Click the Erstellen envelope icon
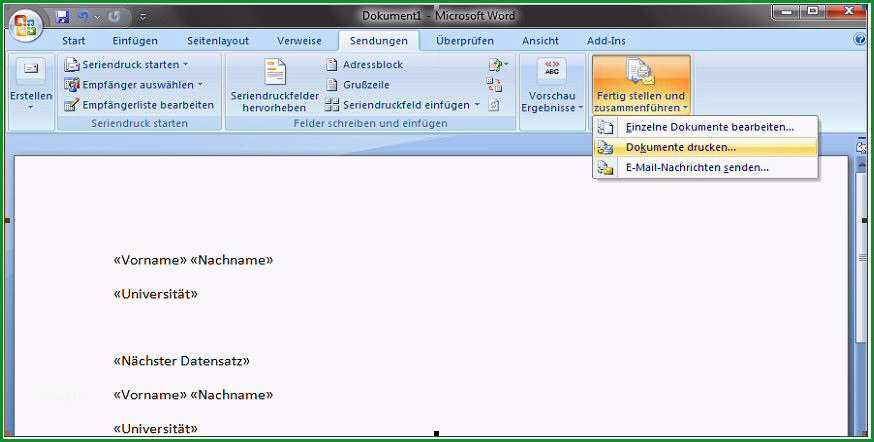The width and height of the screenshot is (874, 442). click(31, 71)
